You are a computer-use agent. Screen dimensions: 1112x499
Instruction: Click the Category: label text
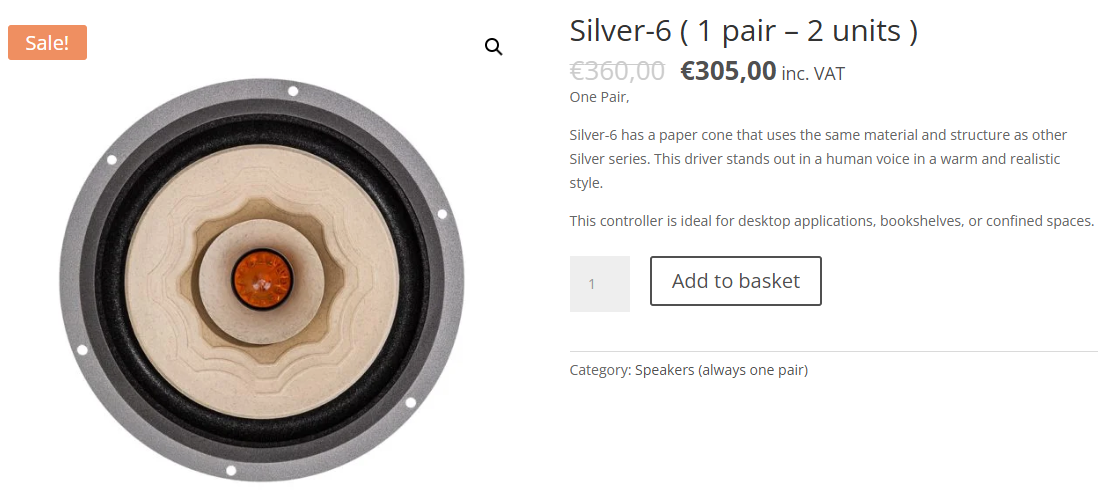tap(600, 370)
